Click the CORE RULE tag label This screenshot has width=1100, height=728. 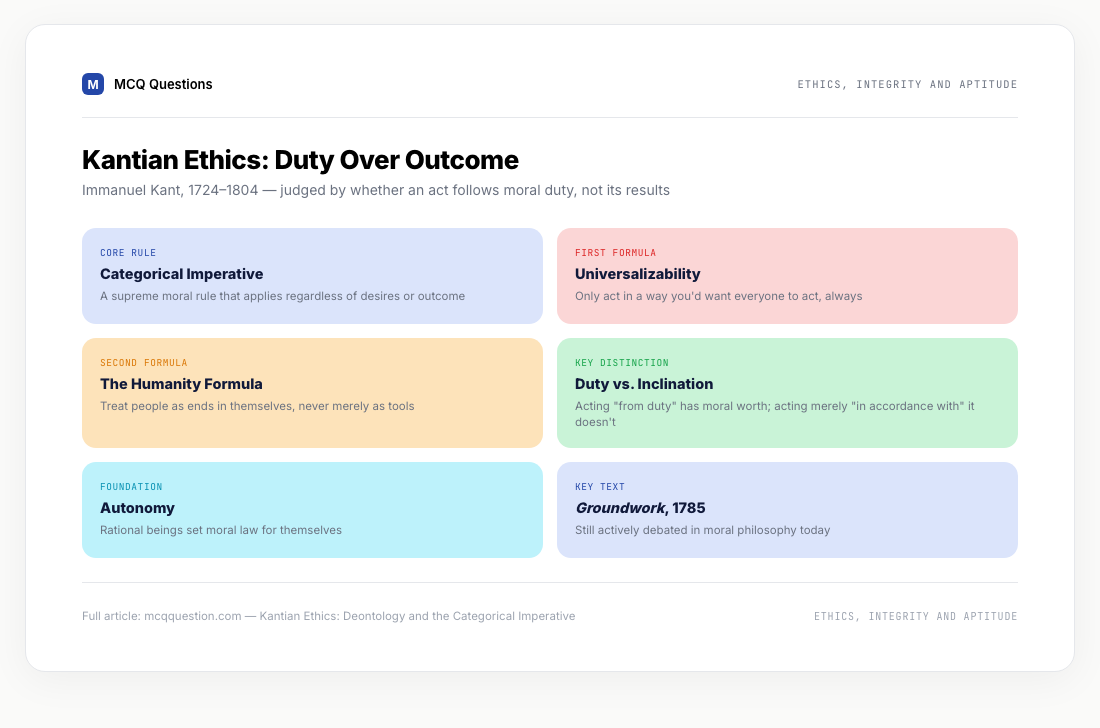[x=128, y=252]
